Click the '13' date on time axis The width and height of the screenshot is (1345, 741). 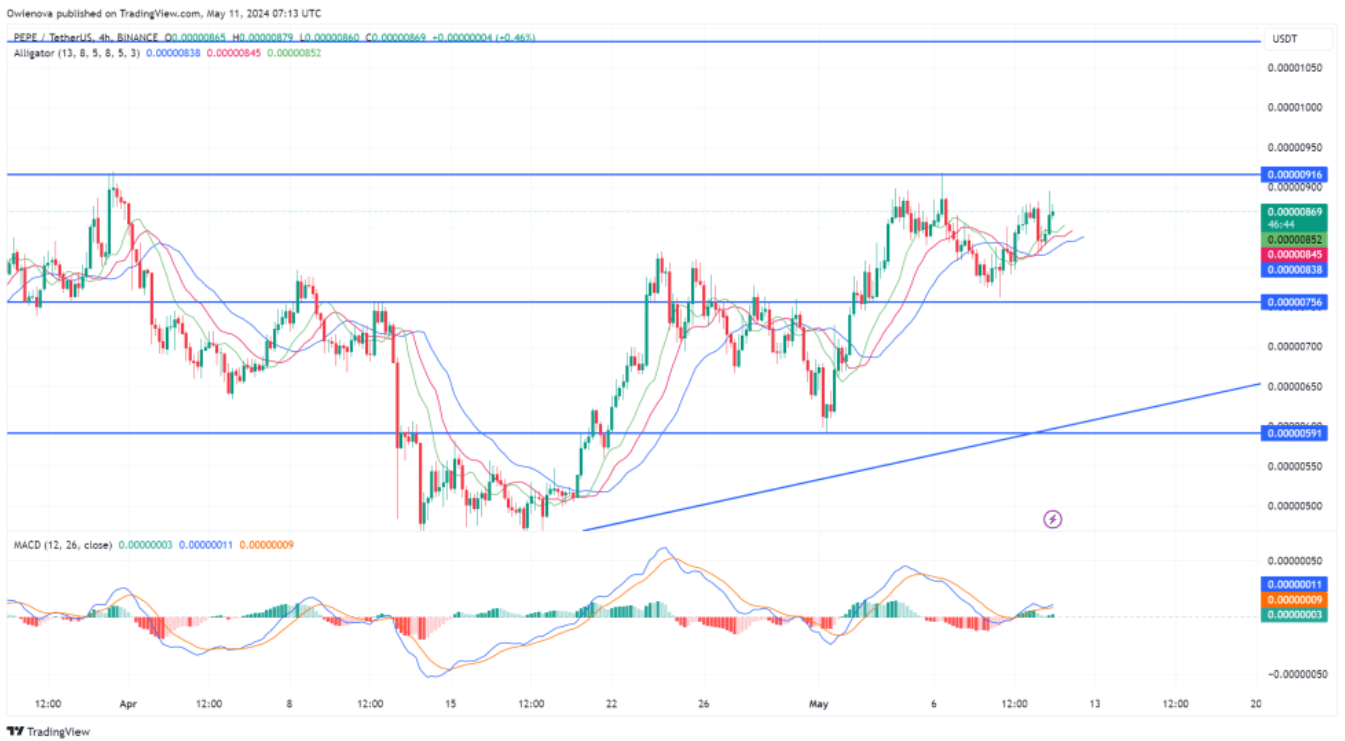tap(1094, 703)
